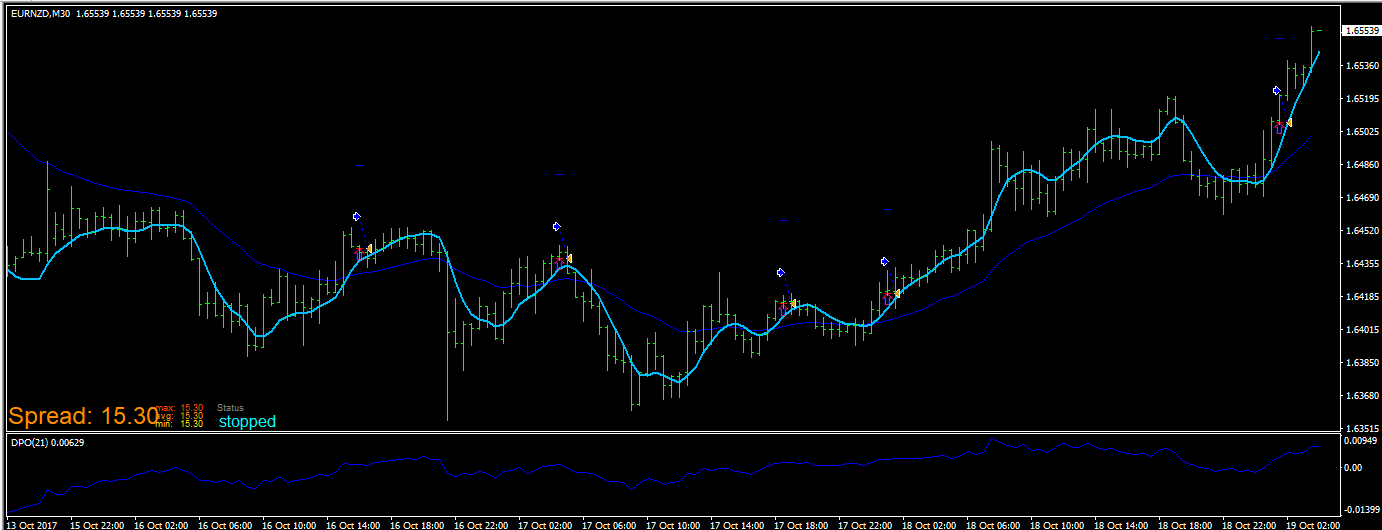Click the 1.63850 price axis label
The height and width of the screenshot is (530, 1382).
[1362, 363]
